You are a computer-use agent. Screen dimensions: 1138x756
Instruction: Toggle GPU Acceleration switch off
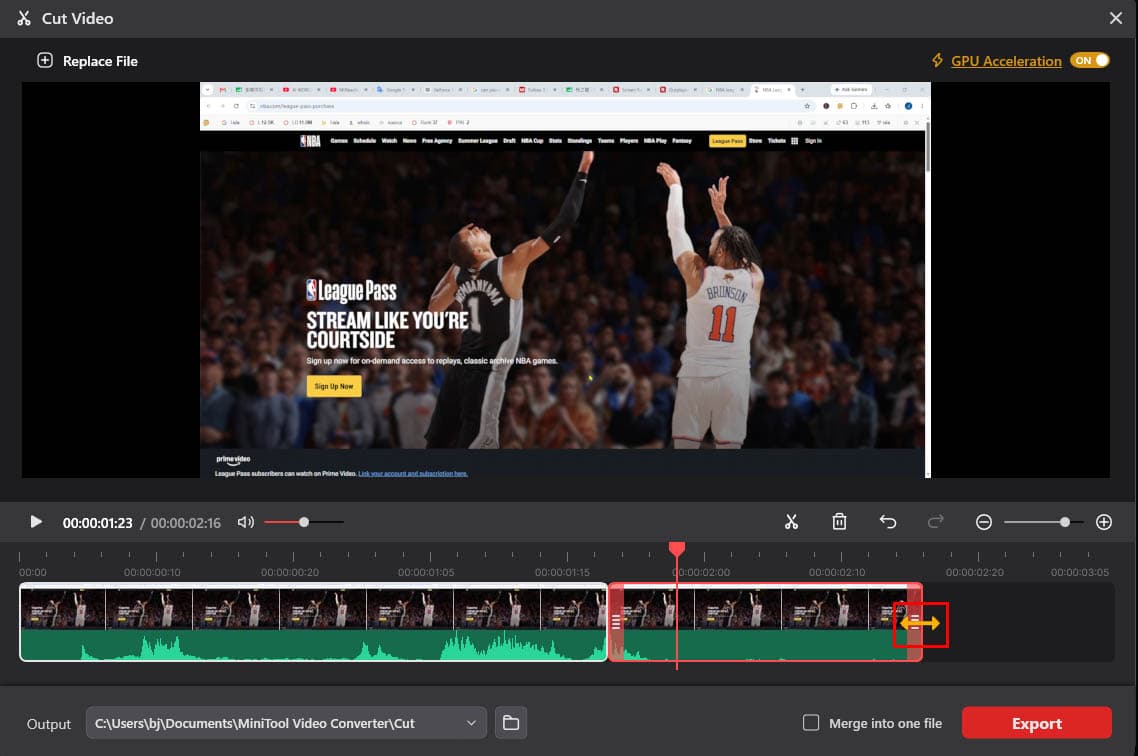coord(1089,60)
